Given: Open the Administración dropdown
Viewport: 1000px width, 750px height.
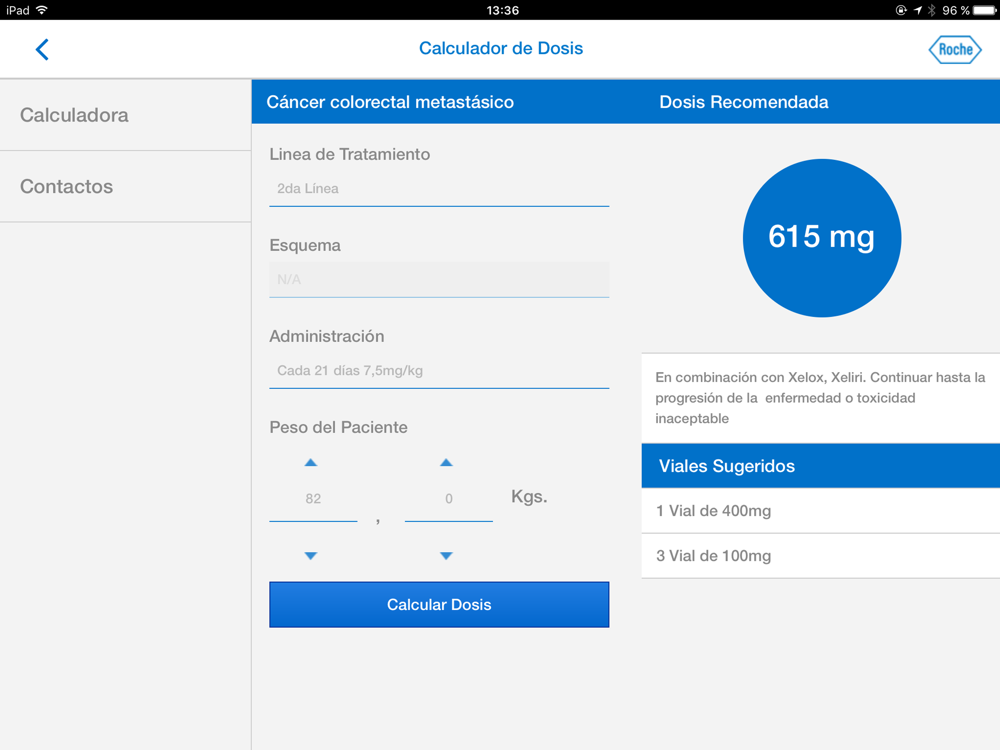Looking at the screenshot, I should pos(439,371).
